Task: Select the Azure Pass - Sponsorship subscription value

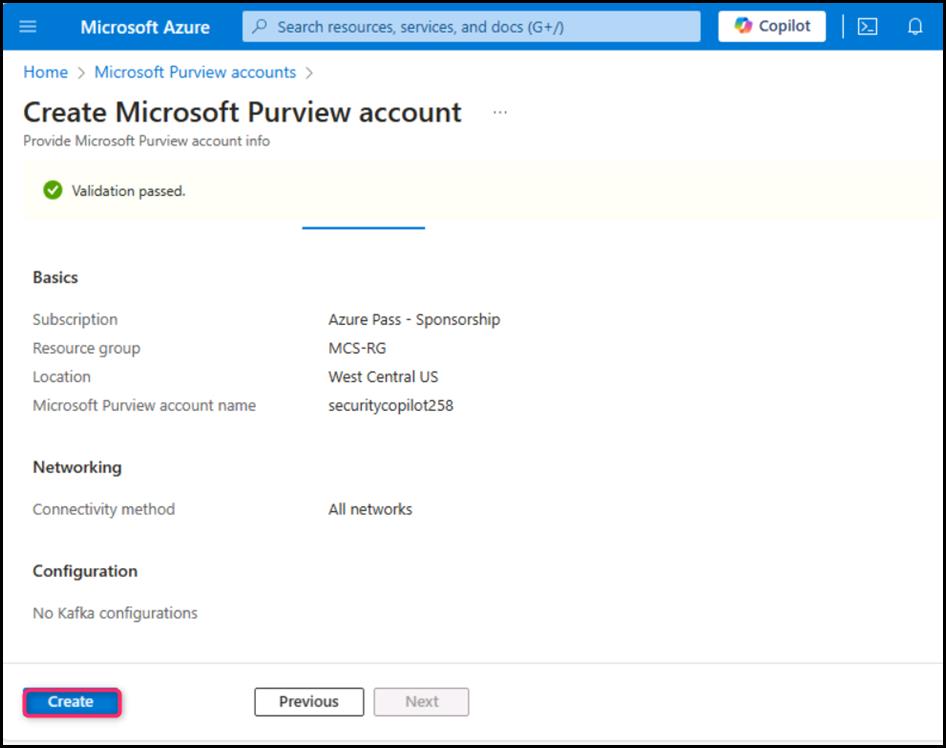Action: (414, 320)
